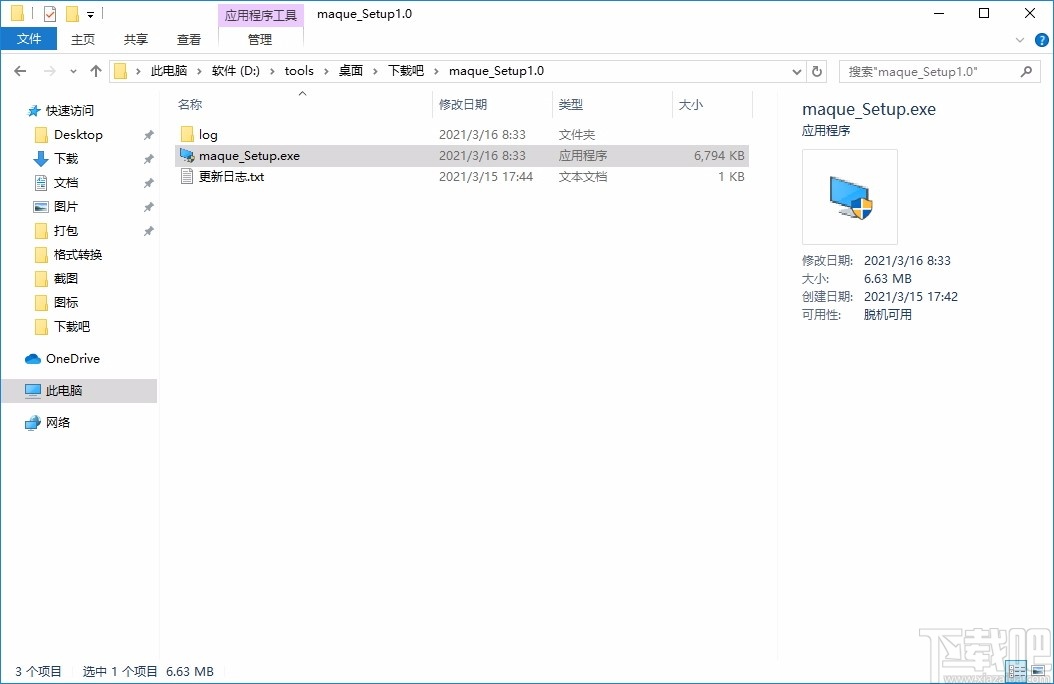Switch to details view via status bar icon

tap(1014, 671)
